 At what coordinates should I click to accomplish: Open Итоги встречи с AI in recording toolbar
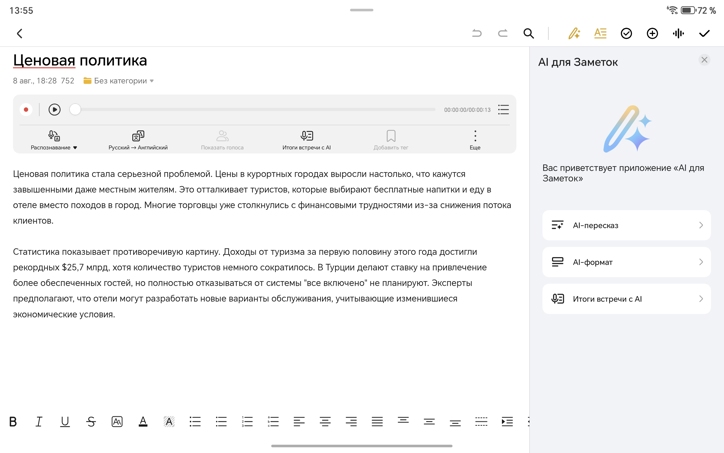pyautogui.click(x=306, y=140)
